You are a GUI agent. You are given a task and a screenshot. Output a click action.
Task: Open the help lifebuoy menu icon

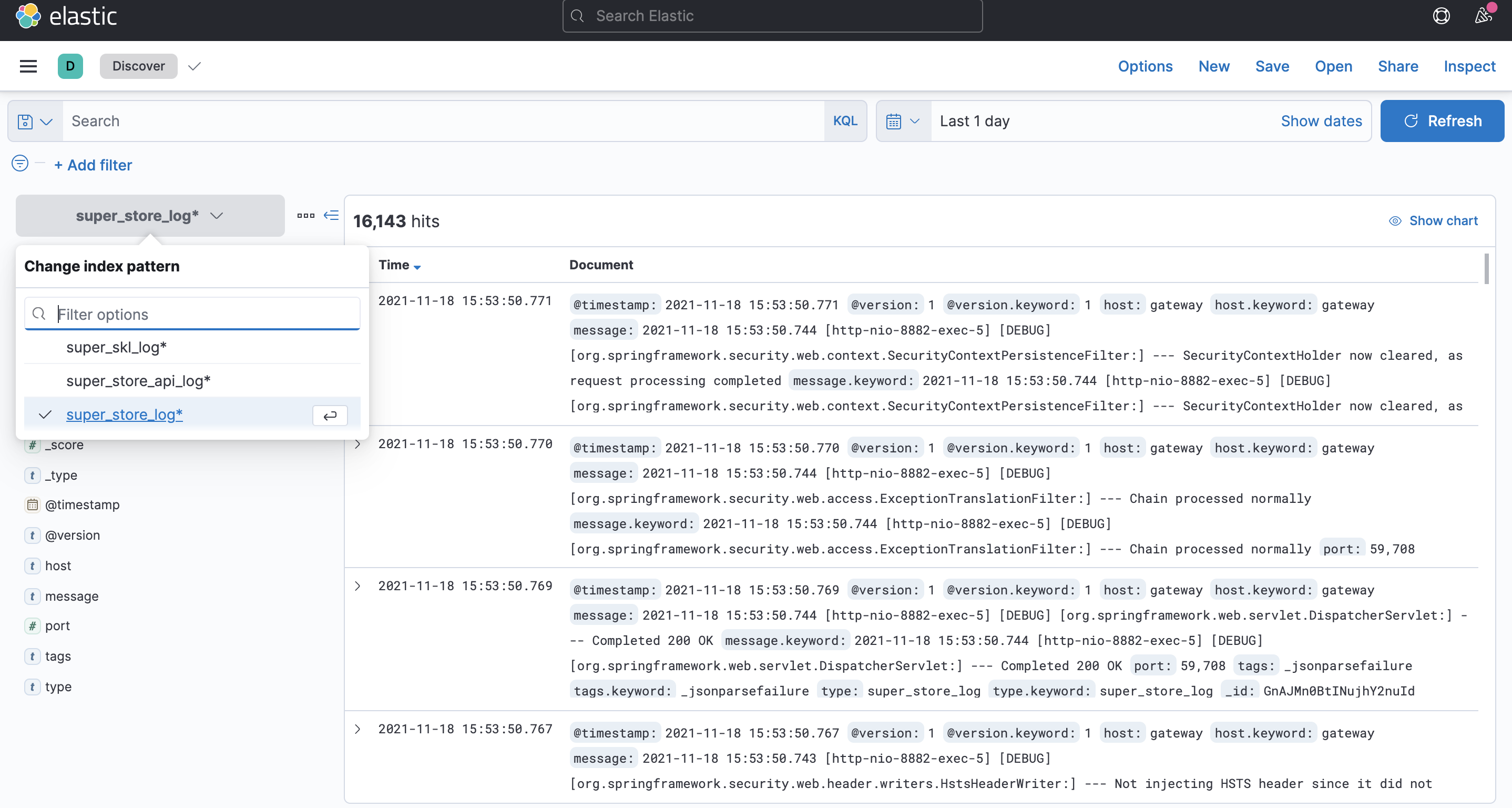pos(1441,16)
